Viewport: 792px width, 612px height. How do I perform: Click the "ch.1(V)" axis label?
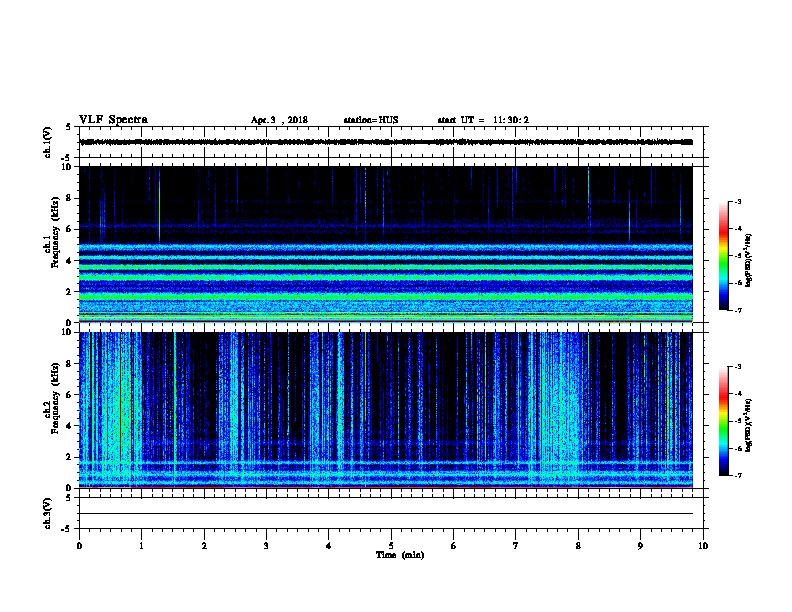48,142
